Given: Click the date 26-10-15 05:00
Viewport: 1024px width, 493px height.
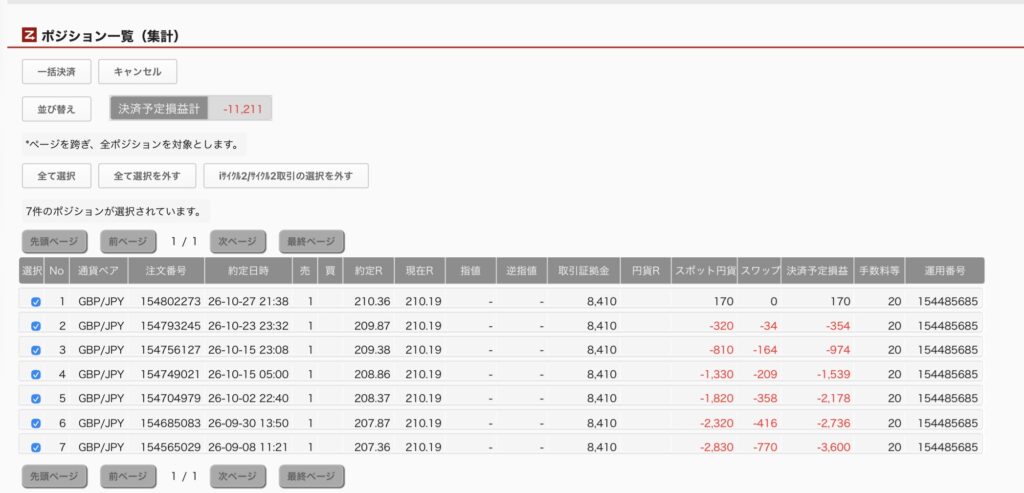Looking at the screenshot, I should (x=249, y=374).
